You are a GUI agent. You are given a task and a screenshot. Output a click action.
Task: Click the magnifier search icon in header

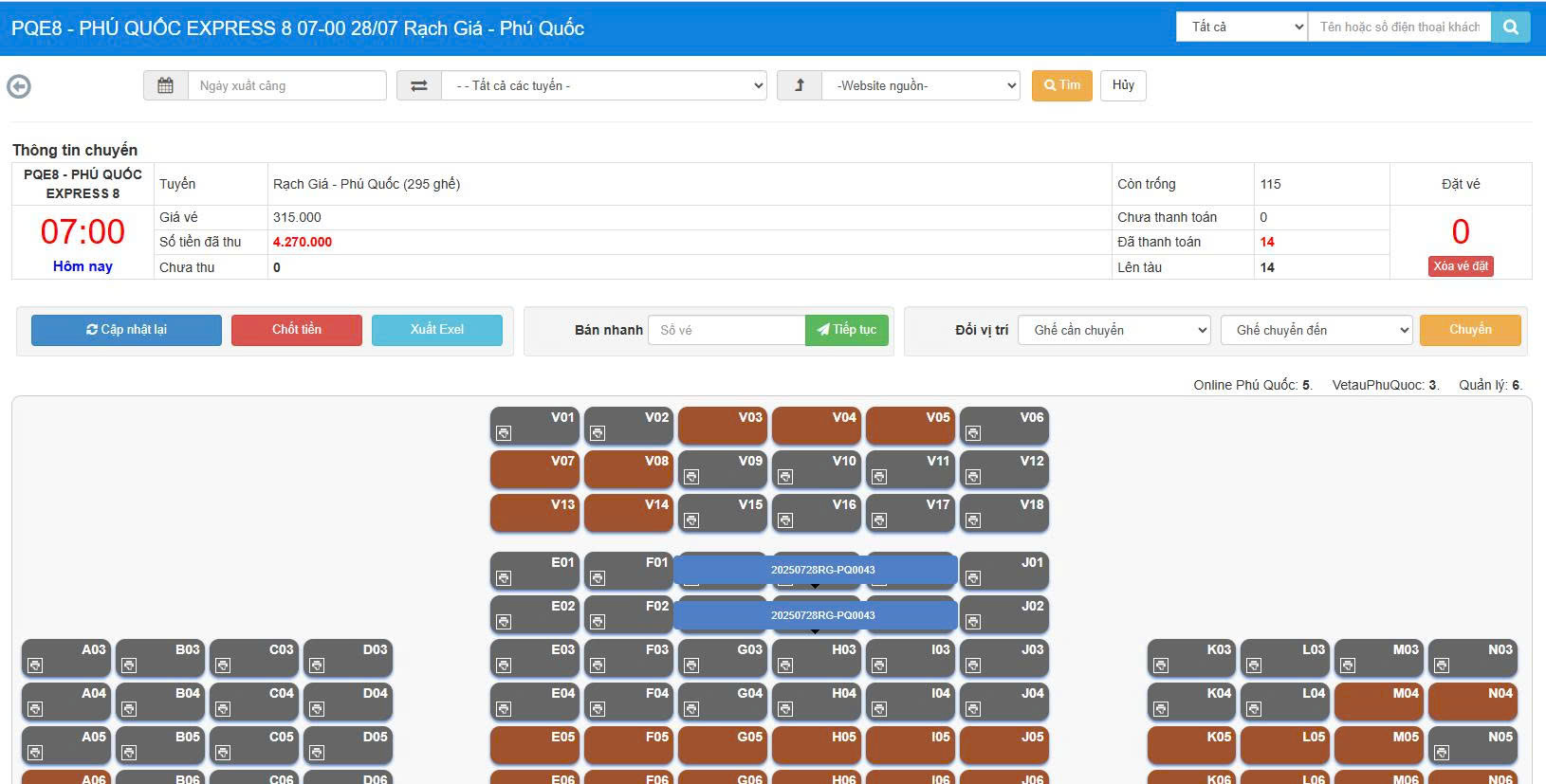pyautogui.click(x=1511, y=27)
